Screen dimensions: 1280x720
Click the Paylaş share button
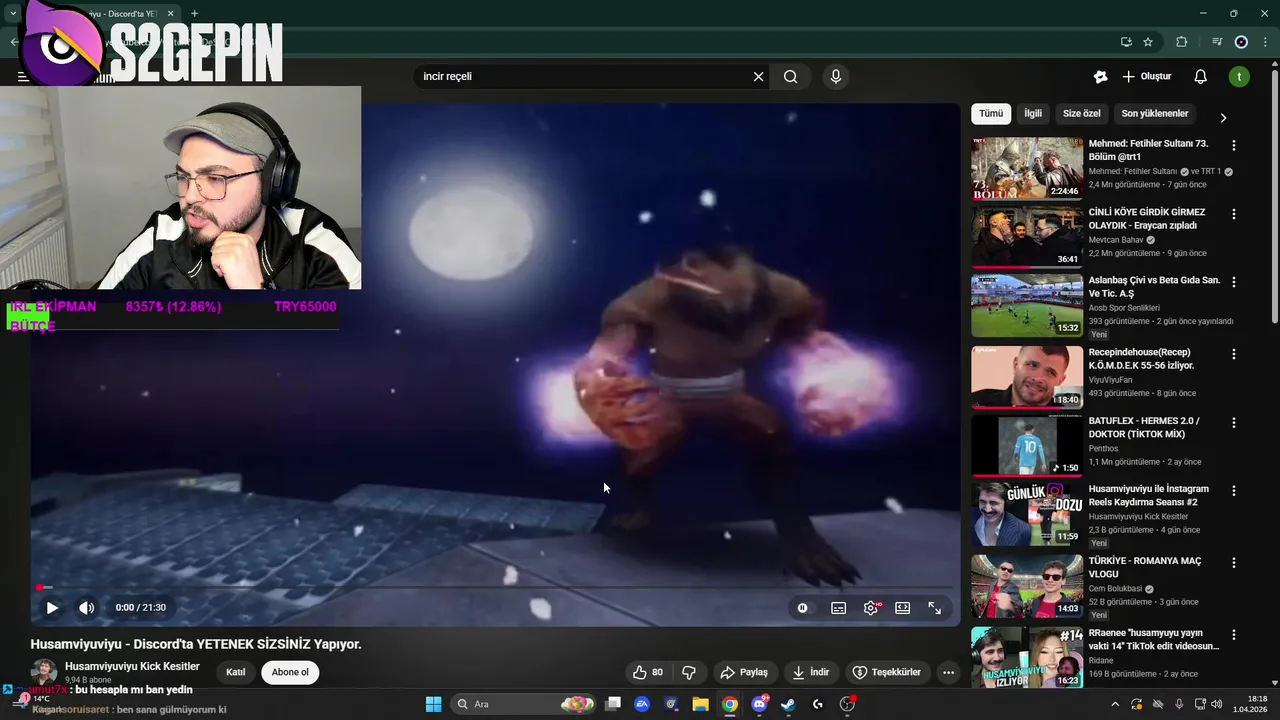(744, 672)
